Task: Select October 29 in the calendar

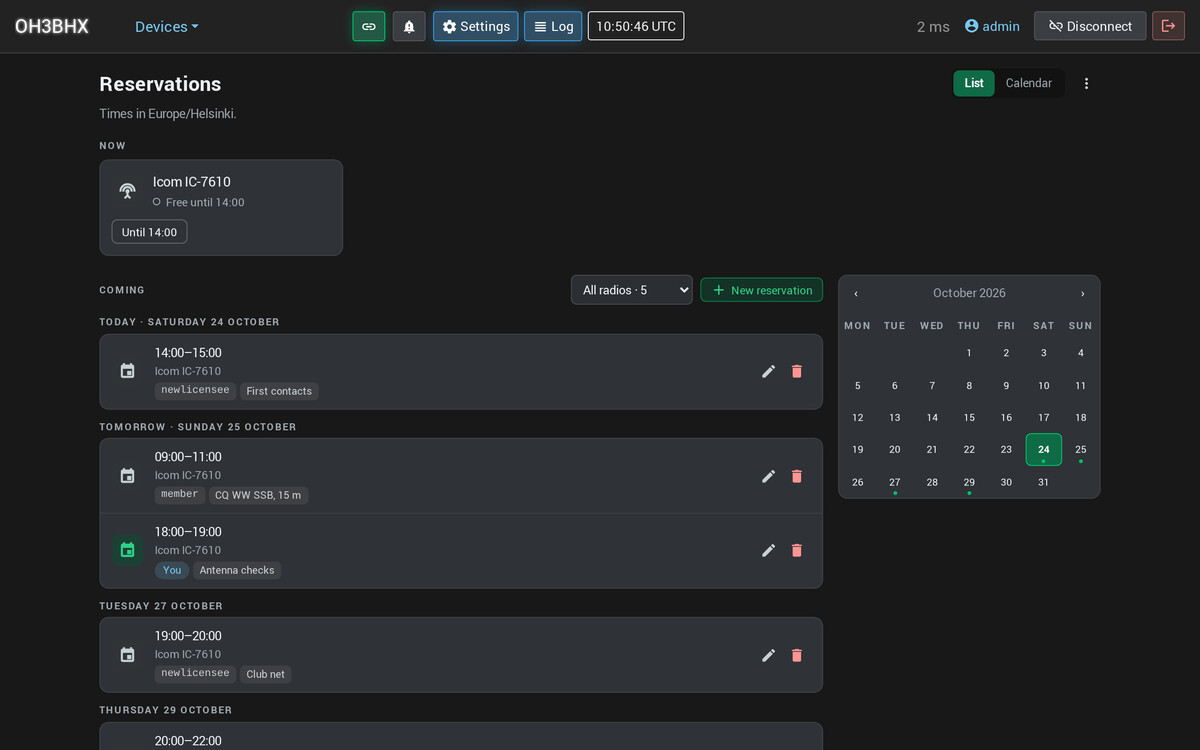Action: (969, 482)
